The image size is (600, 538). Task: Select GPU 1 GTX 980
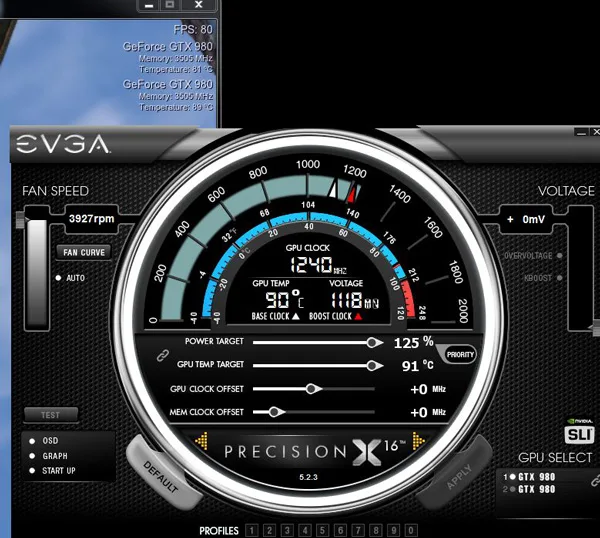(530, 477)
